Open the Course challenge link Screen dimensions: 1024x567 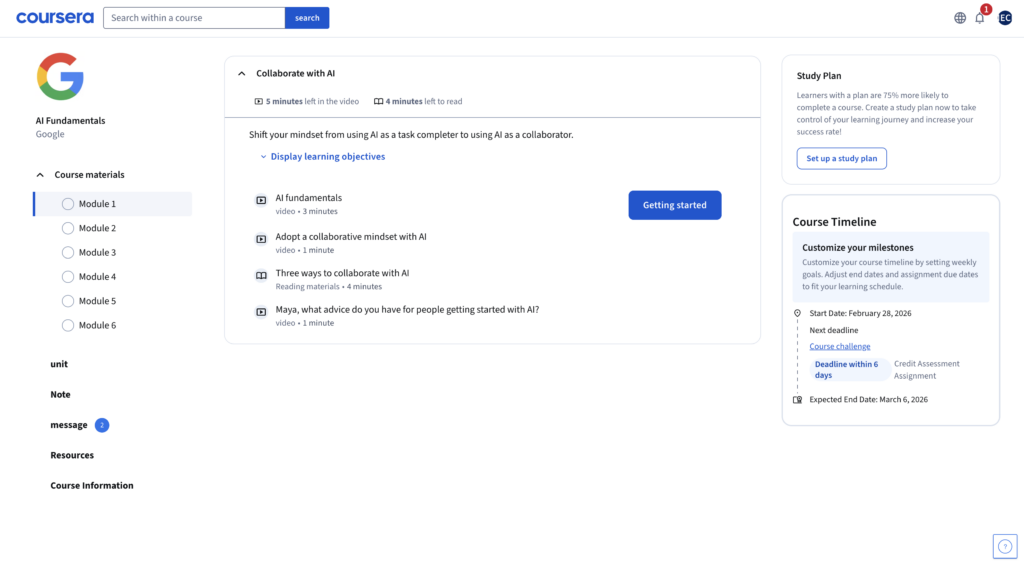pyautogui.click(x=840, y=346)
